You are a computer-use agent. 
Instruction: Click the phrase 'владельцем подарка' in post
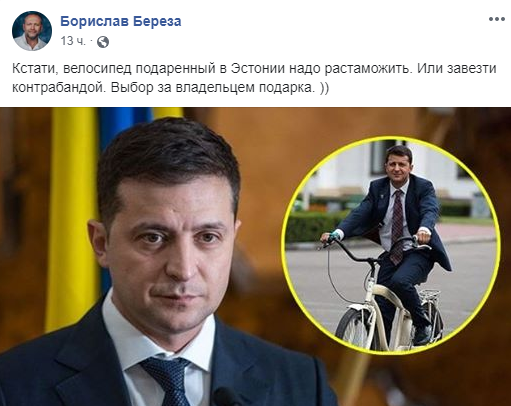(x=245, y=88)
